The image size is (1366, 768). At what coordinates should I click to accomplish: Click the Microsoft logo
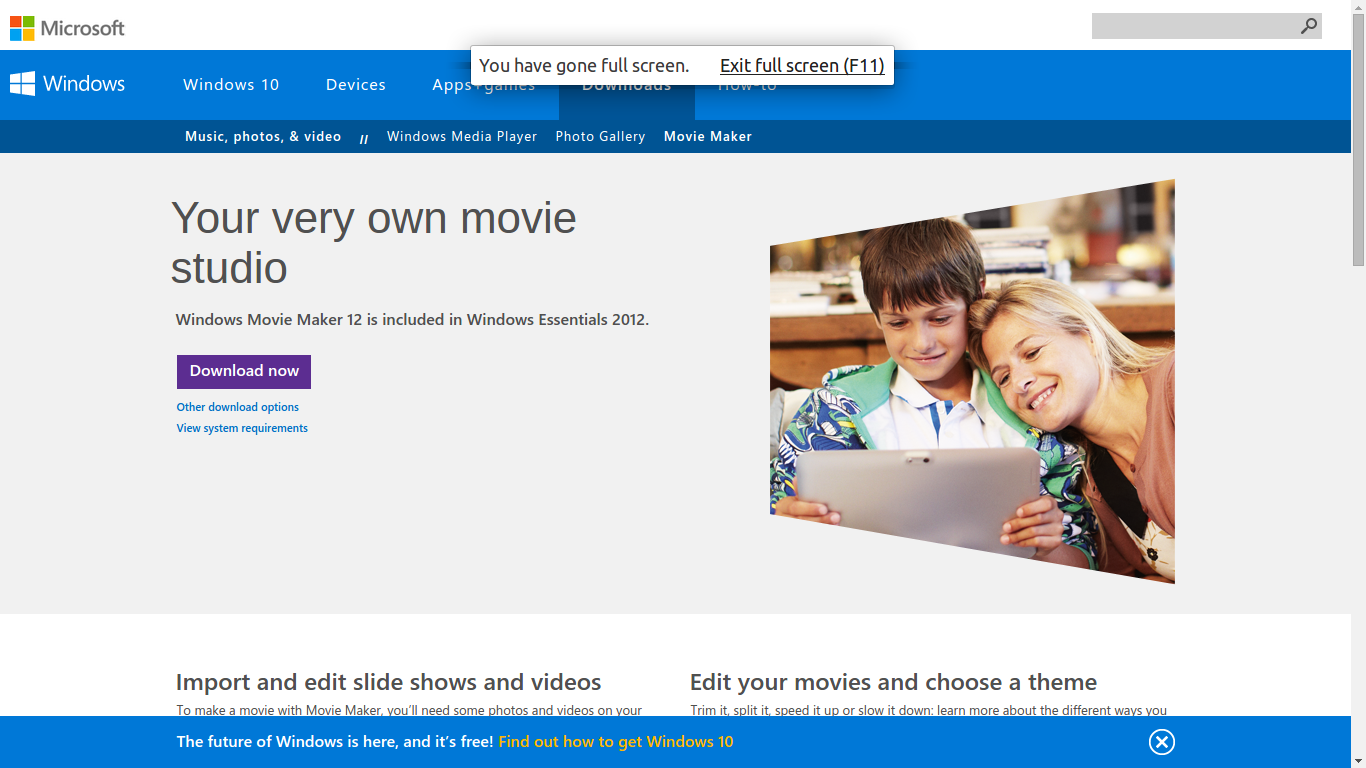(x=67, y=28)
